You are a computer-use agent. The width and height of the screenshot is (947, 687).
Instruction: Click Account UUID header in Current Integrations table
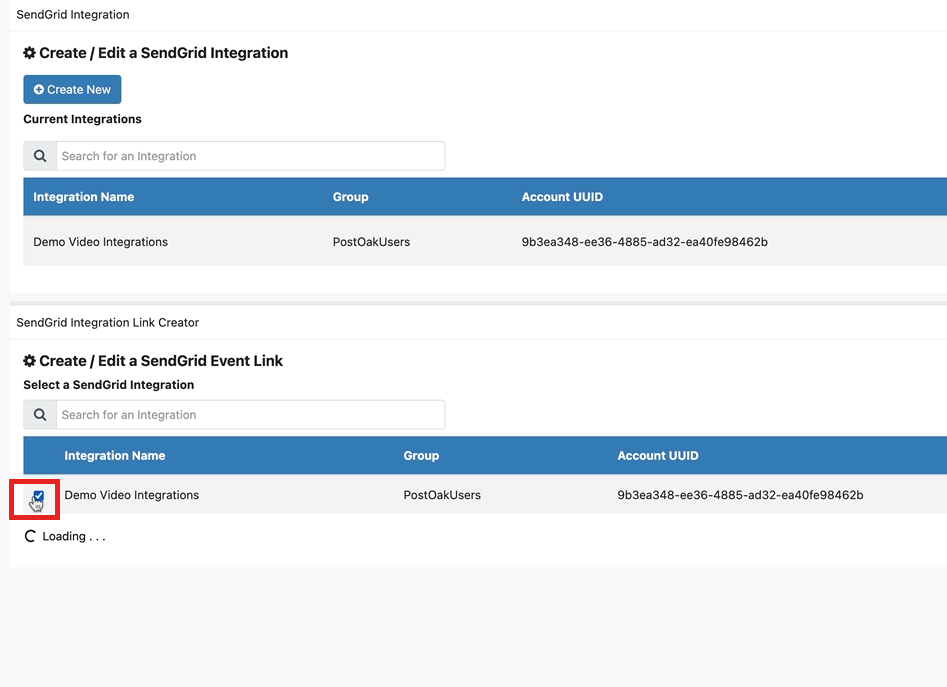(x=562, y=197)
